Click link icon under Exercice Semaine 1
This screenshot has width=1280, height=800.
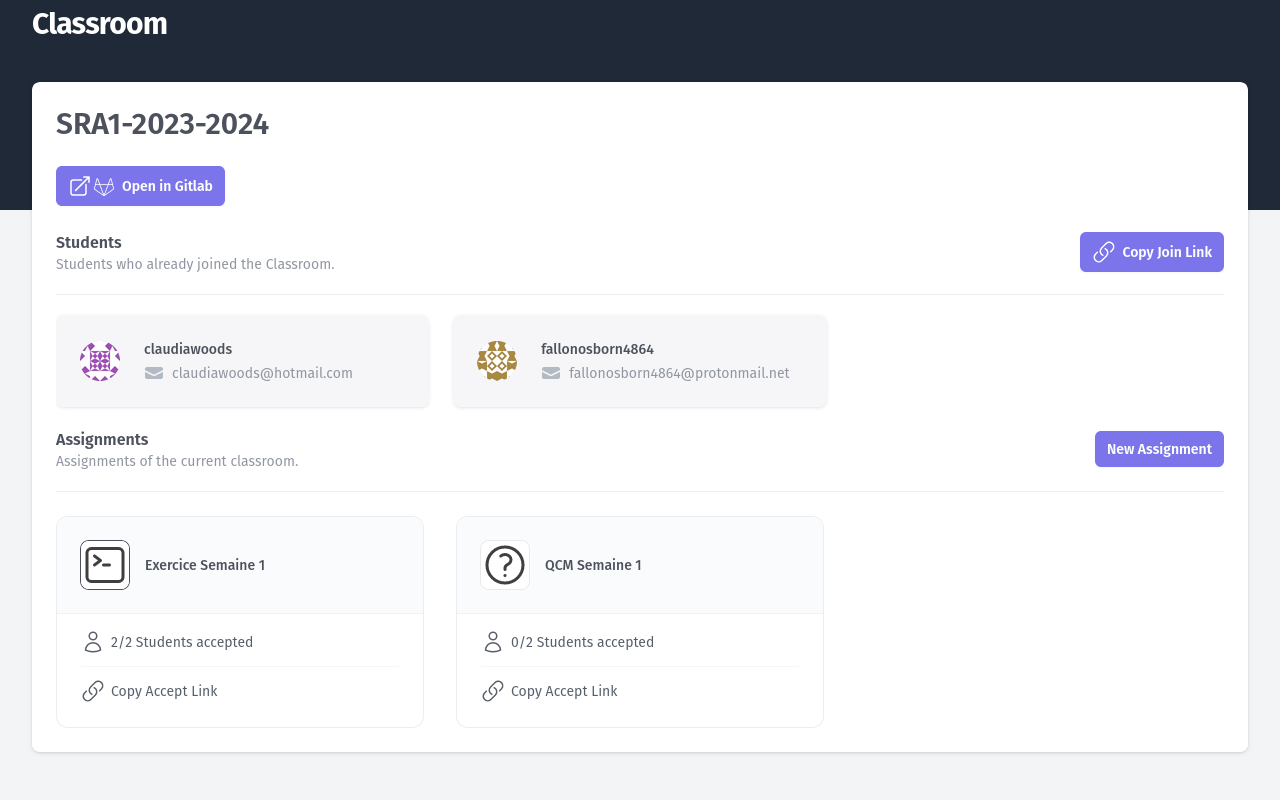pos(93,691)
